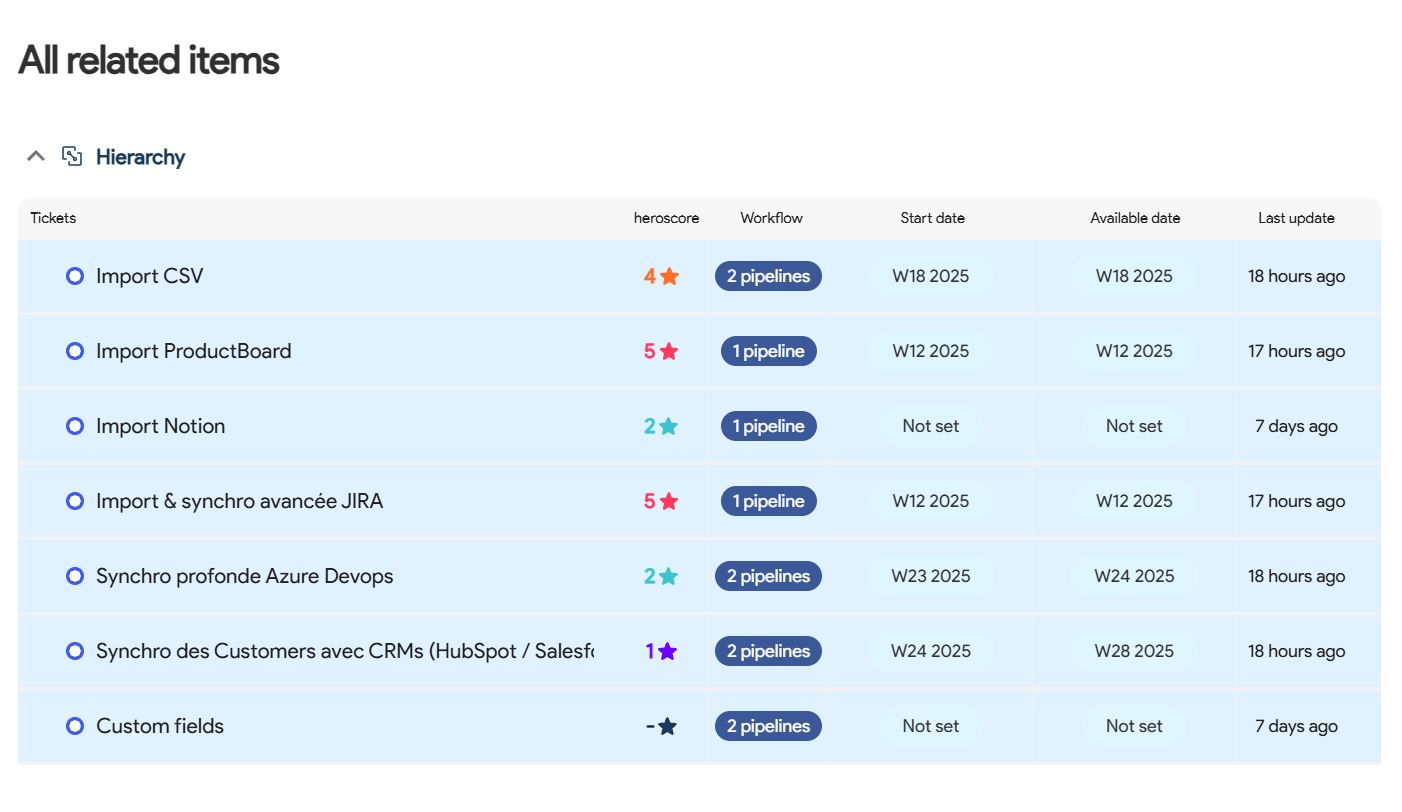Click the red star on Import & synchro avancée JIRA
The height and width of the screenshot is (812, 1402).
pyautogui.click(x=669, y=501)
